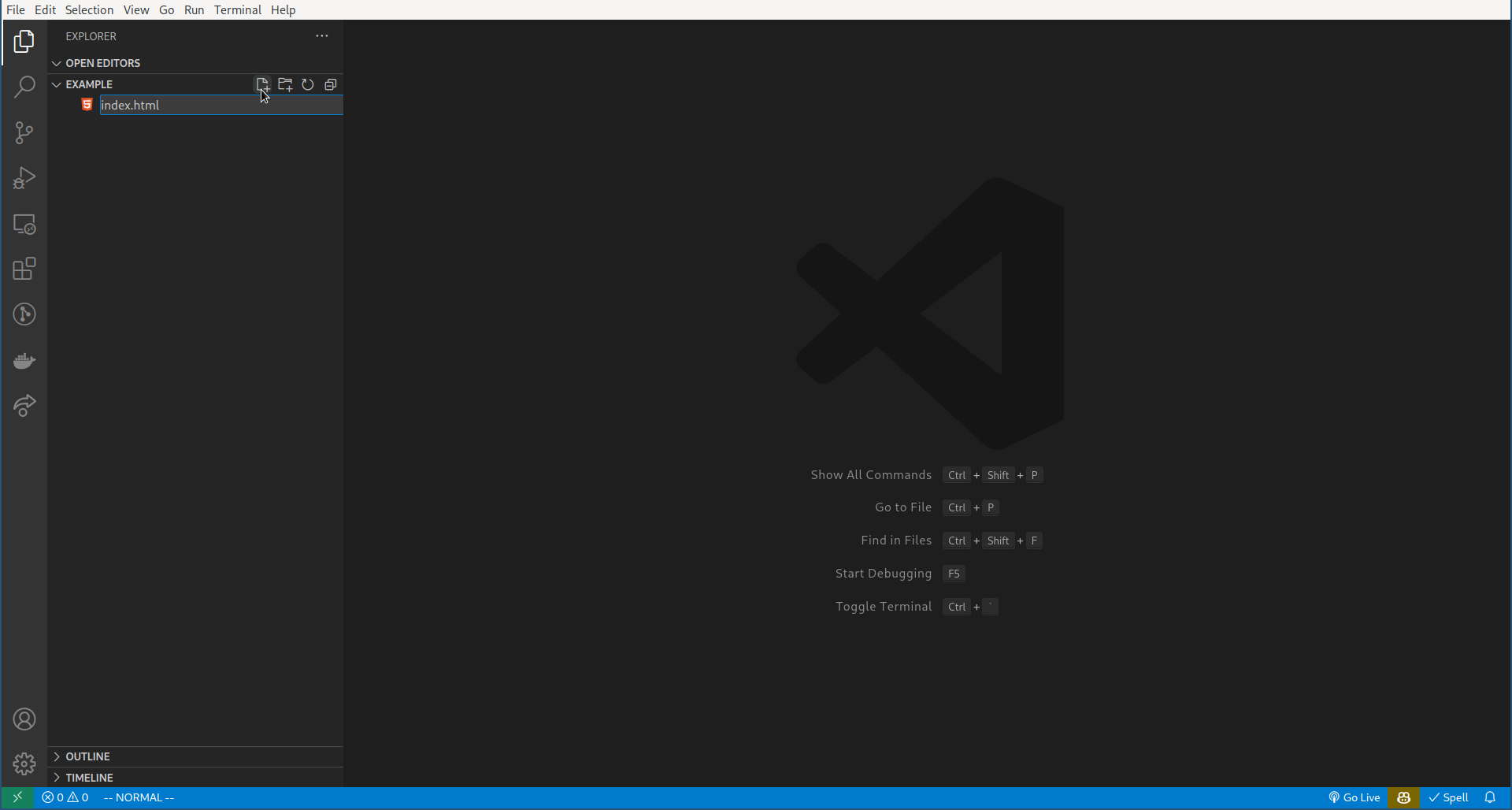Toggle the GitHub Copilot status item
Screen dimensions: 1512x810
tap(1404, 798)
